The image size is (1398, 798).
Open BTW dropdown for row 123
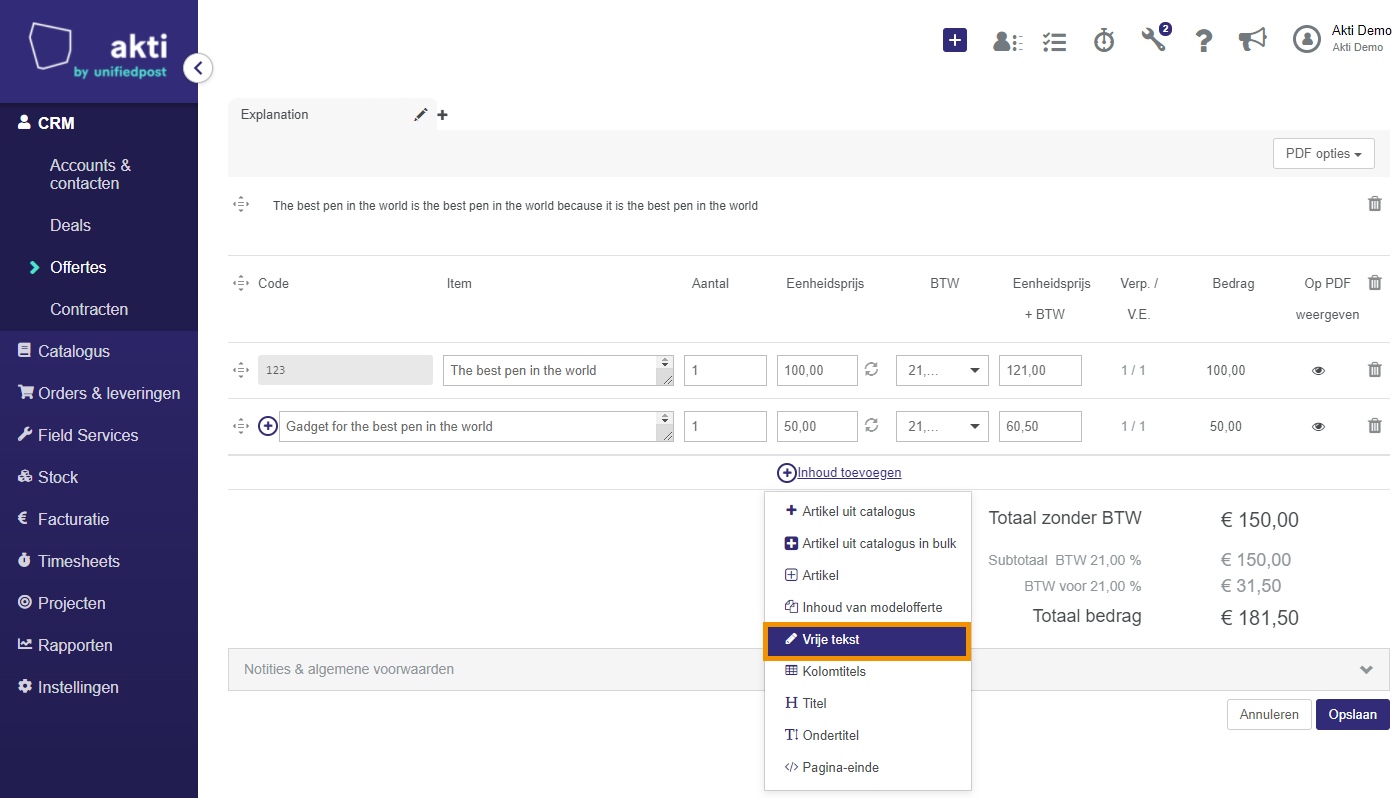coord(942,370)
